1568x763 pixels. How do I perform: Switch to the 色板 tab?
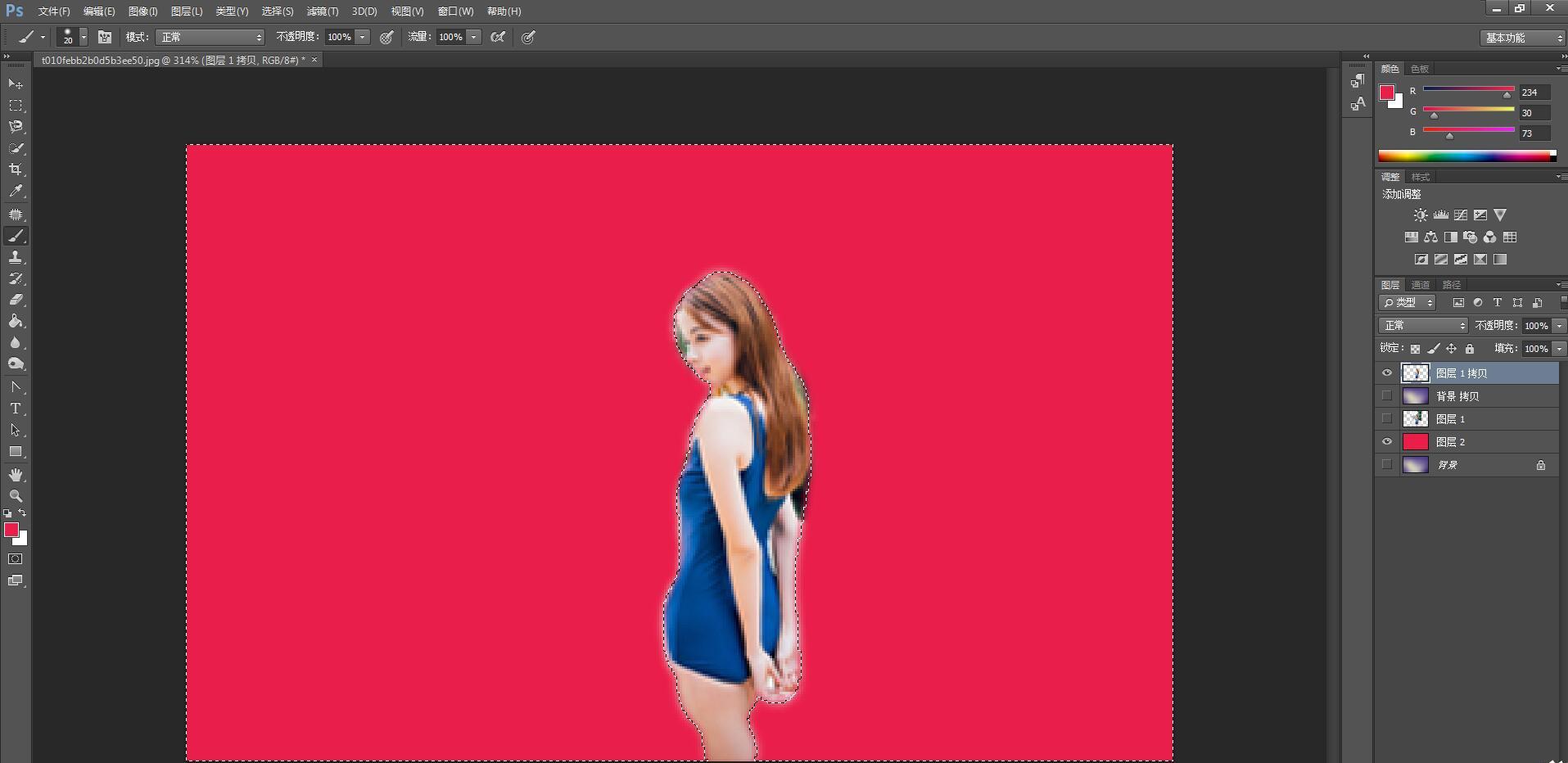[1420, 69]
